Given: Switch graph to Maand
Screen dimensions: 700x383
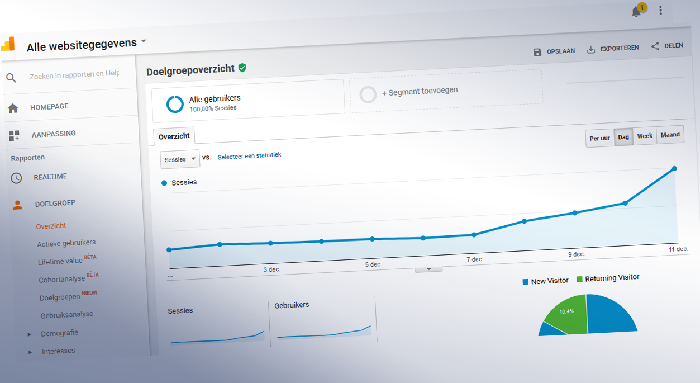Looking at the screenshot, I should pos(670,134).
